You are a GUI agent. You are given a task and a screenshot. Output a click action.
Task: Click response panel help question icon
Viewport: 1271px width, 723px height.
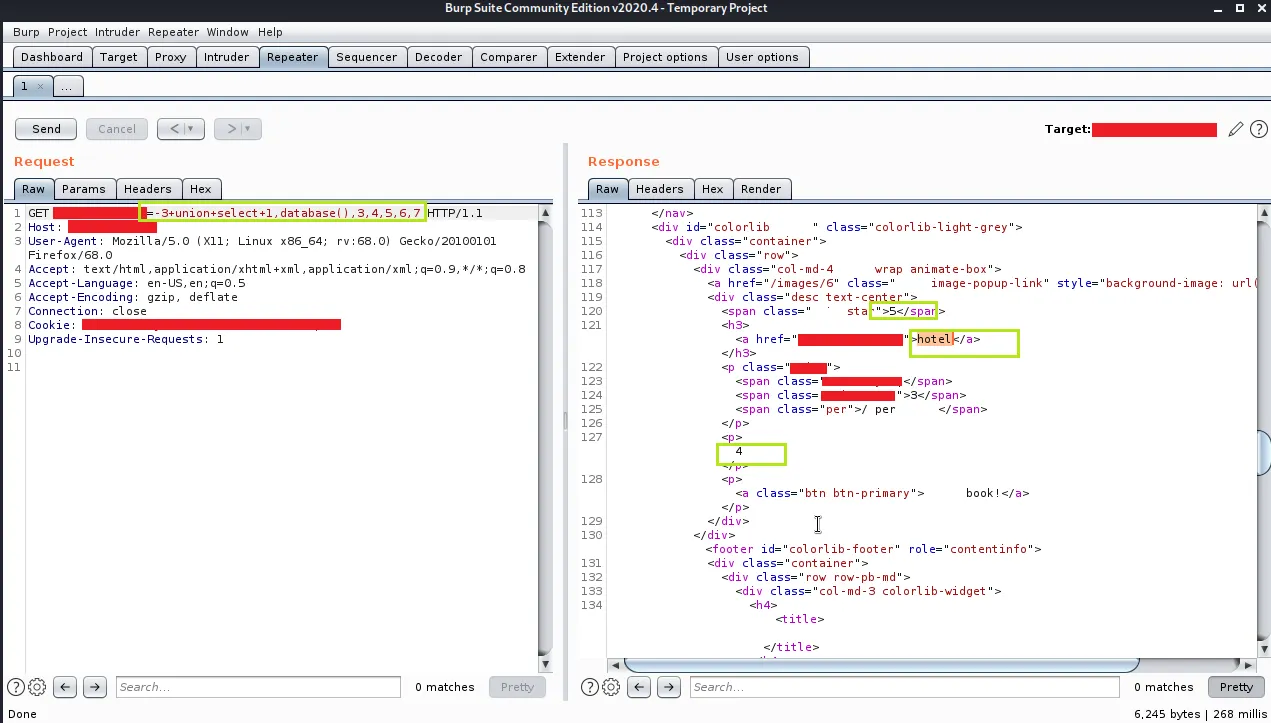(591, 687)
